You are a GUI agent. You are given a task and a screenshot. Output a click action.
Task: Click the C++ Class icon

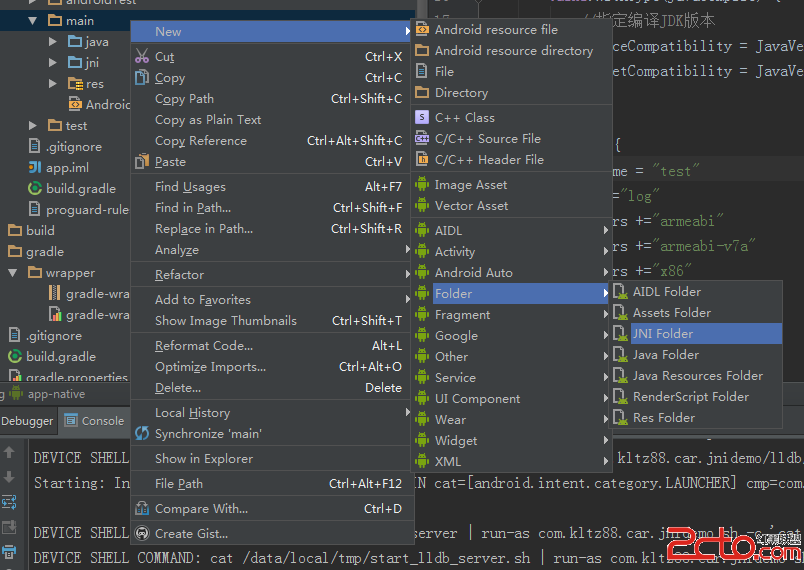(422, 117)
